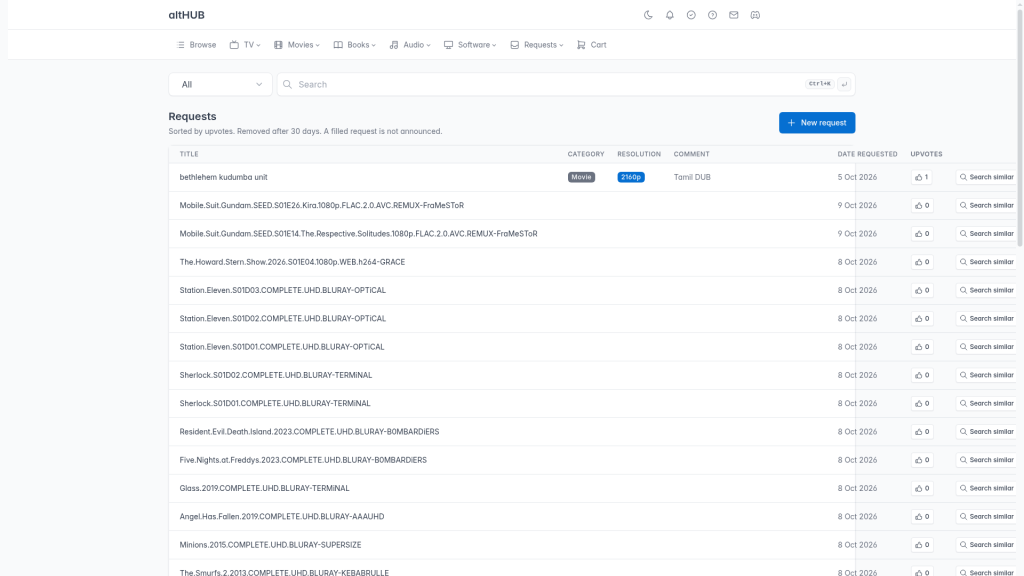Click the Date Requested column header
1024x576 pixels.
pos(867,154)
